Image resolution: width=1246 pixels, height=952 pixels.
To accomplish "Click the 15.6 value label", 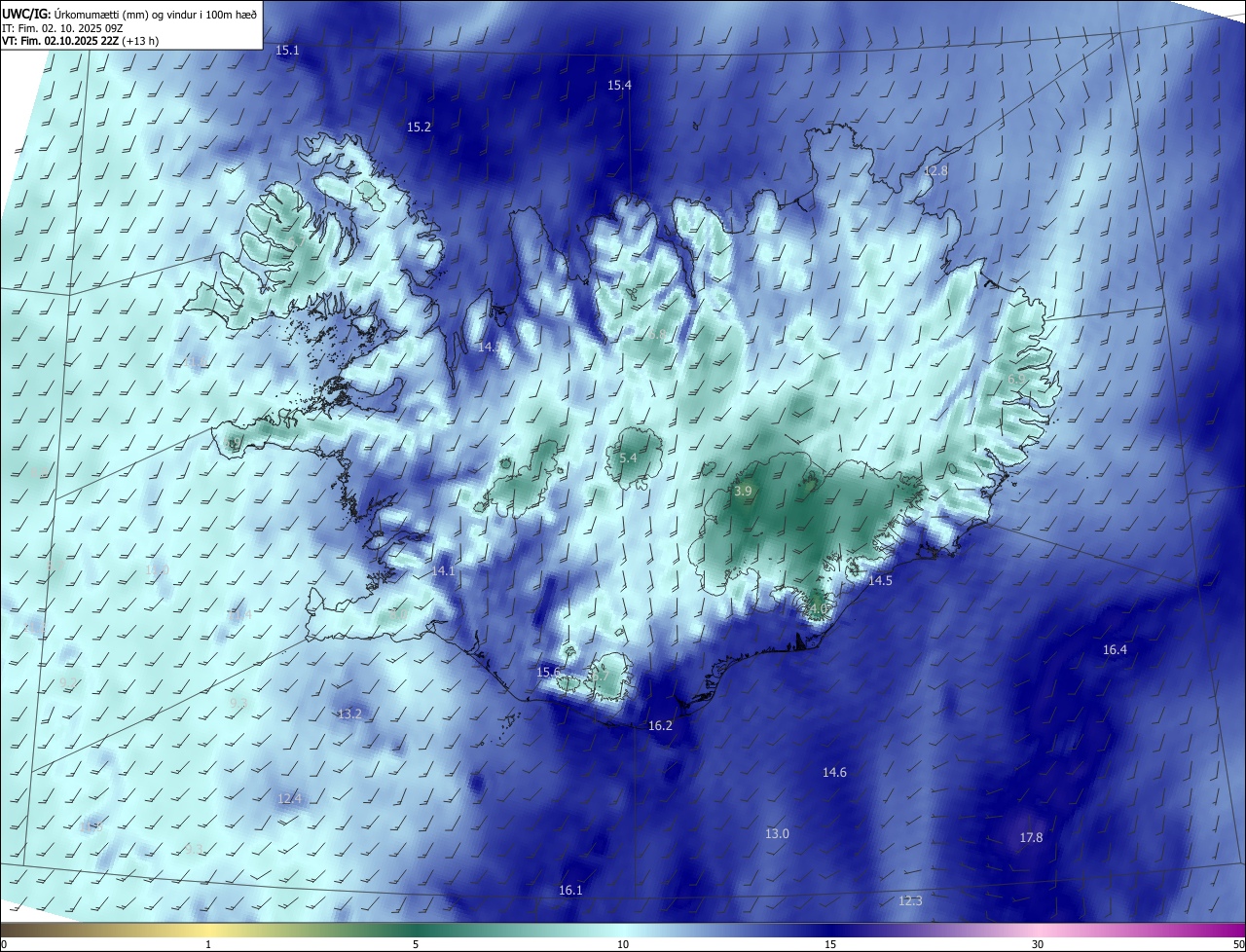I will point(548,672).
